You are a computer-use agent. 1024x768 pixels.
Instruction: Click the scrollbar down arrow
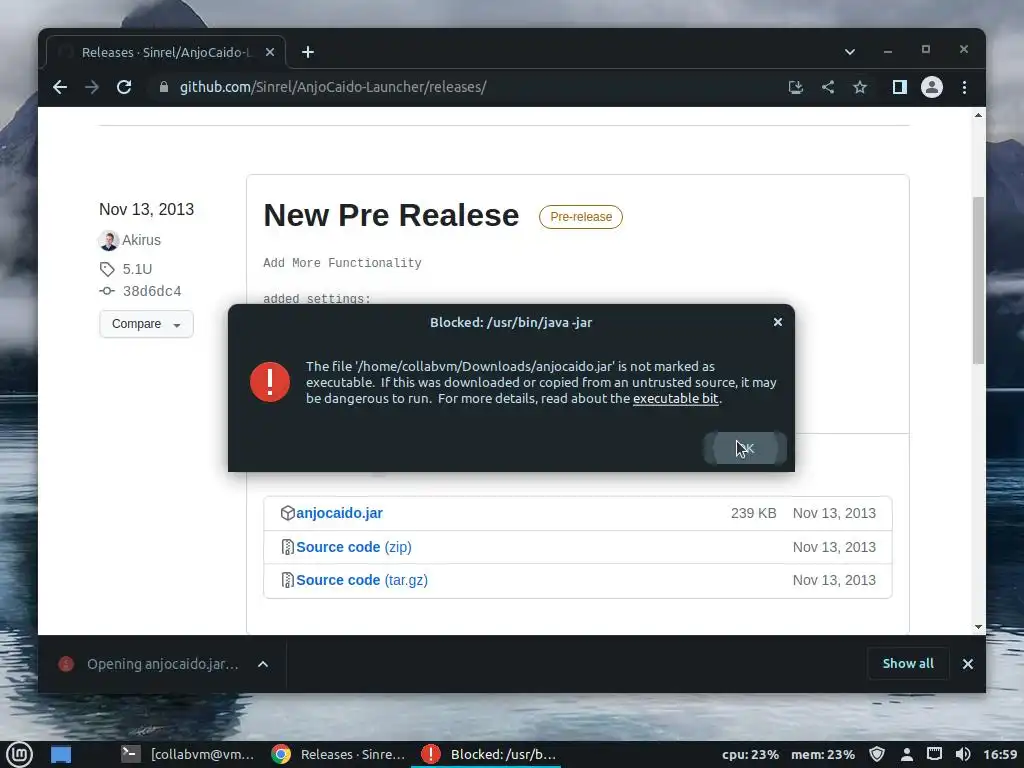(x=978, y=627)
